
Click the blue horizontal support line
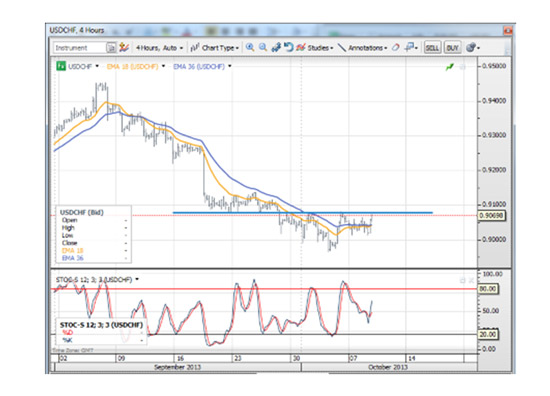(303, 213)
